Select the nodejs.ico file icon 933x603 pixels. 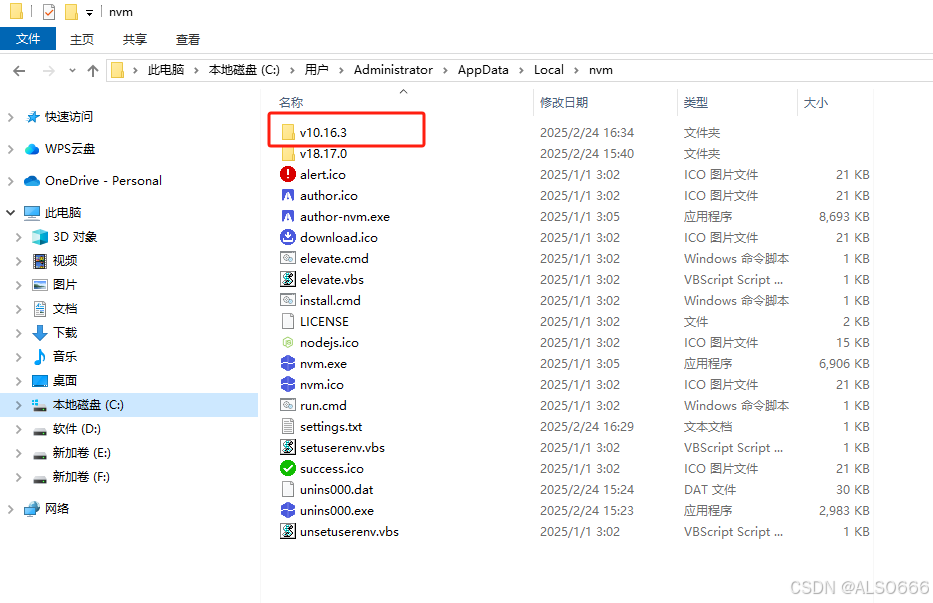(x=288, y=342)
